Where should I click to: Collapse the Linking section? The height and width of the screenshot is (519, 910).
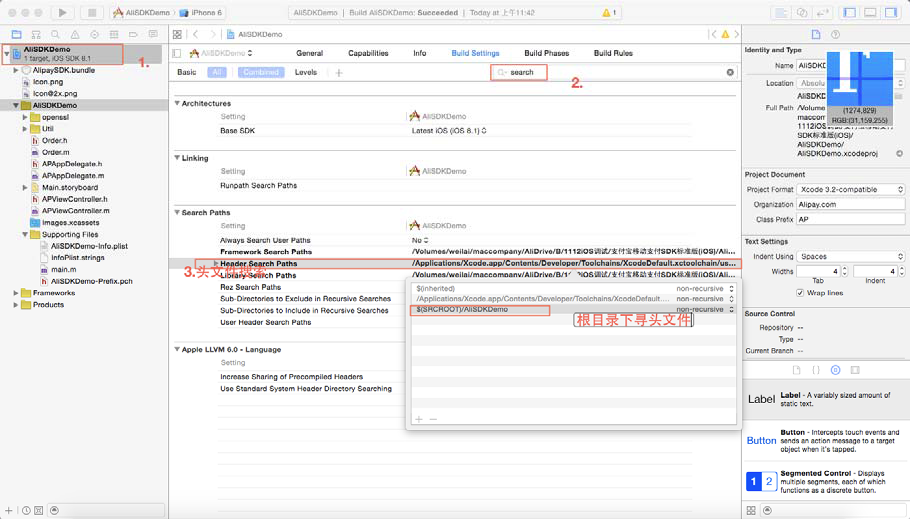(x=177, y=158)
